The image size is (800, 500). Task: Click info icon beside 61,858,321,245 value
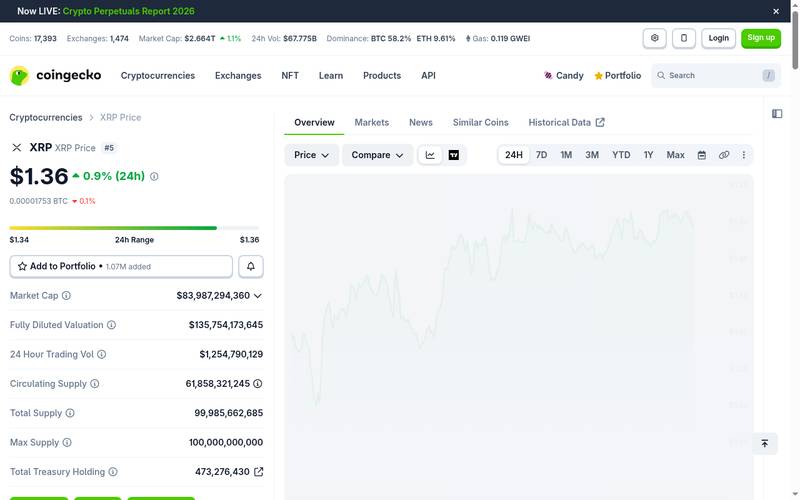coord(258,384)
